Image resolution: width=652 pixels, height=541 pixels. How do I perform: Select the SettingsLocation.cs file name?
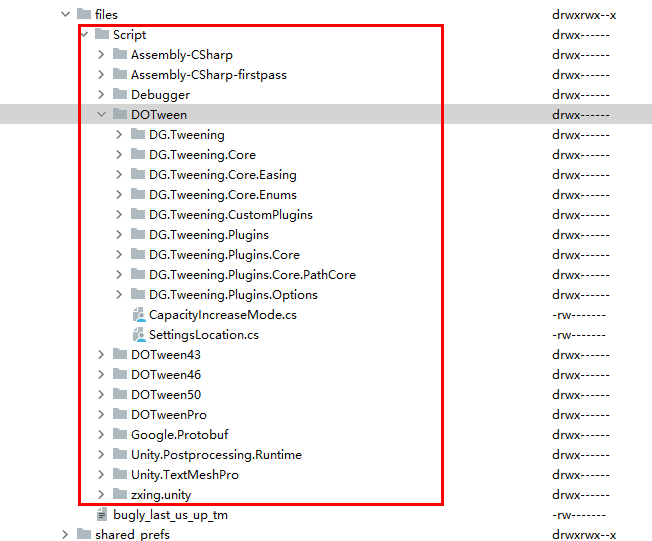point(204,335)
